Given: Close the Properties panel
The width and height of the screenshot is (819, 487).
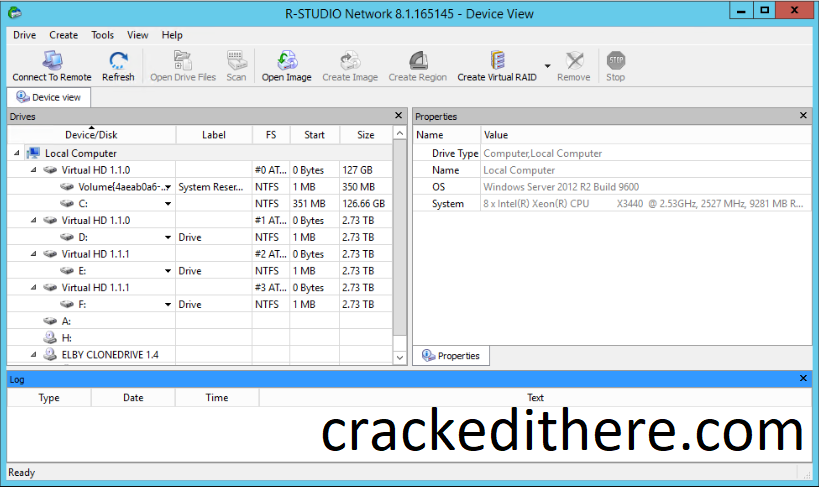Looking at the screenshot, I should tap(803, 115).
